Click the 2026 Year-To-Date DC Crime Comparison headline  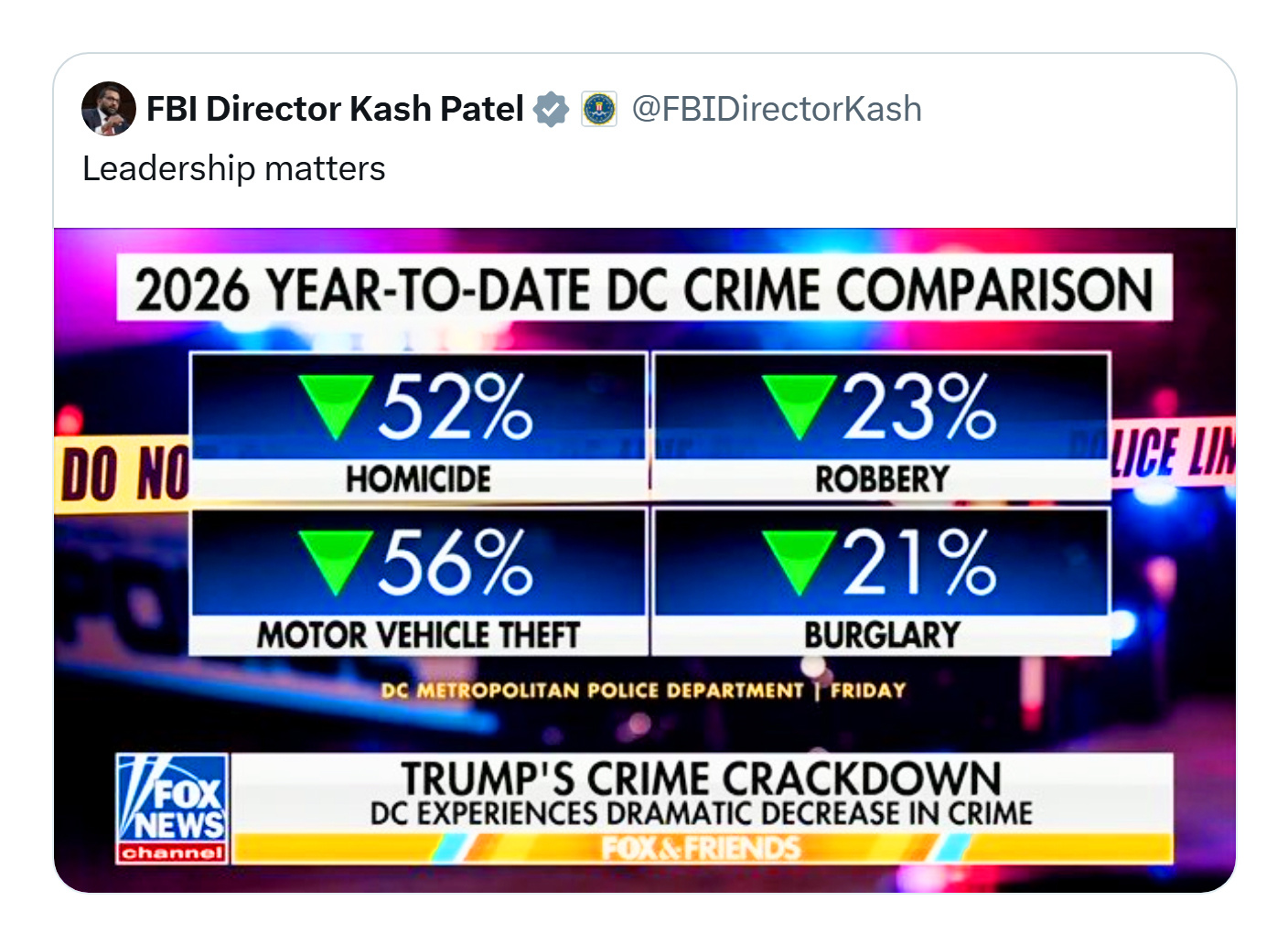(x=644, y=290)
